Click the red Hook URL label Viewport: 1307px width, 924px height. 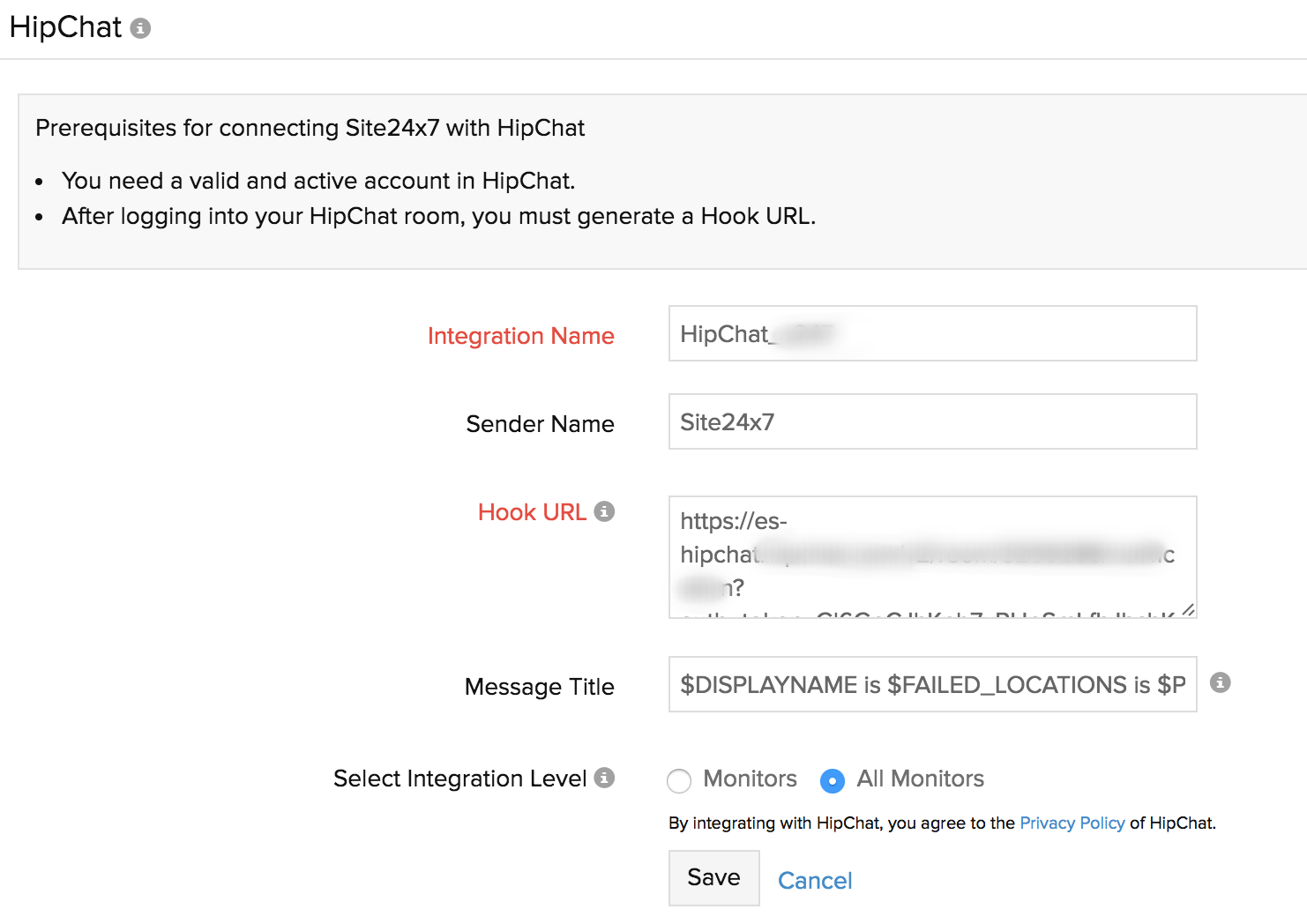[532, 512]
